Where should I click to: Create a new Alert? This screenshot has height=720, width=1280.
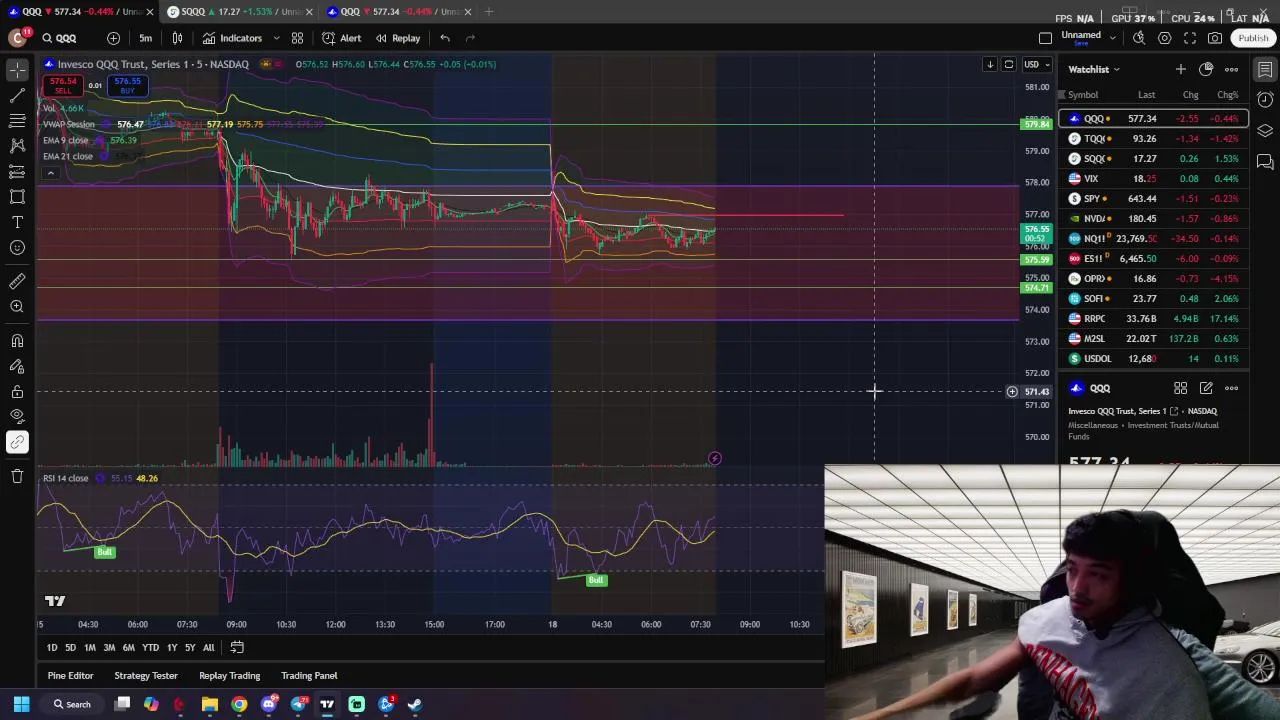pyautogui.click(x=342, y=38)
